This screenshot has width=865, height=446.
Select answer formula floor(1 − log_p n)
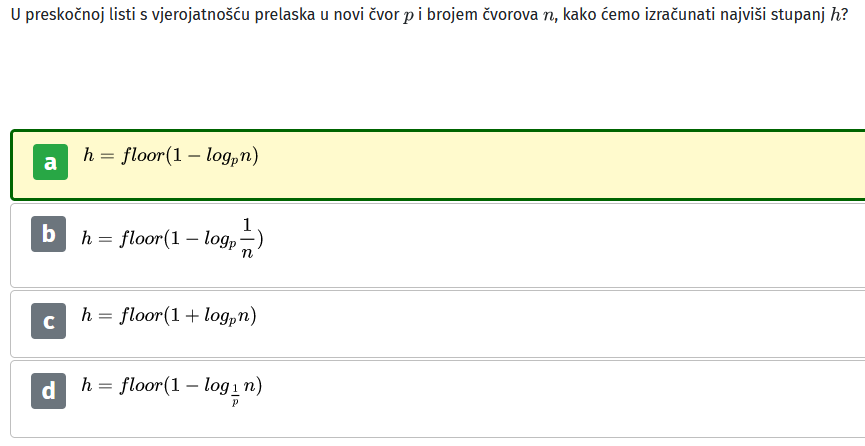pos(170,156)
